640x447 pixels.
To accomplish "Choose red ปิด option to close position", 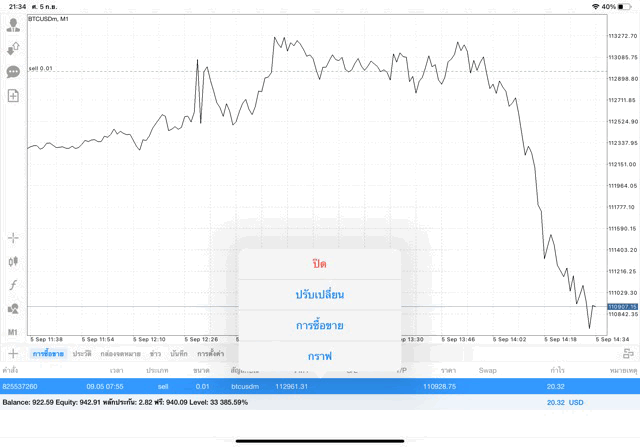I will click(x=319, y=264).
